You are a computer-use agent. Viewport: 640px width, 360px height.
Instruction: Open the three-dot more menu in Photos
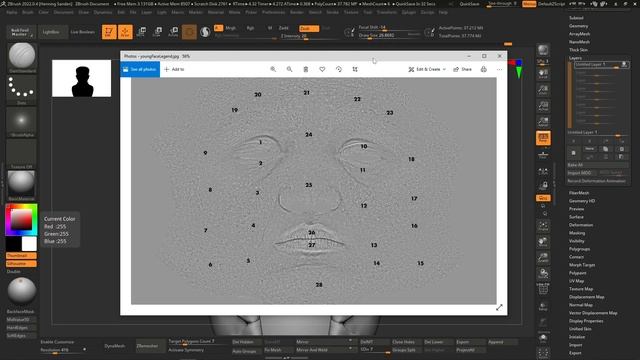click(x=500, y=69)
